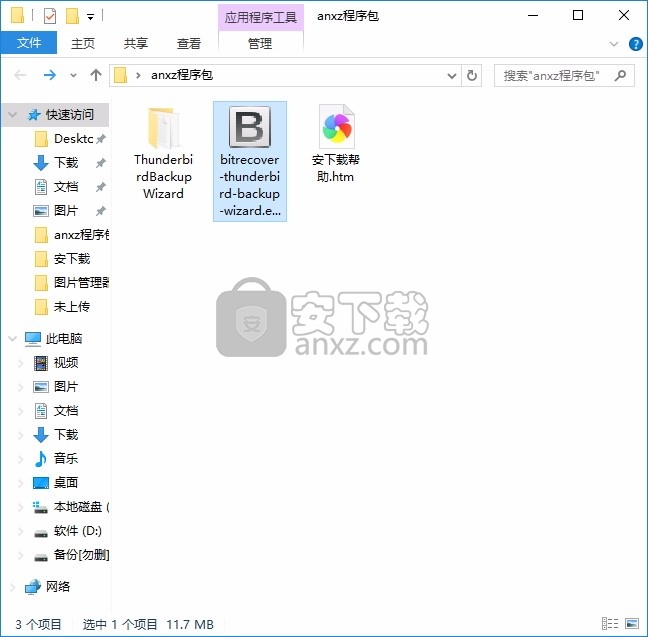
Task: Click the pin icon beside quick access 图片
Action: click(x=101, y=211)
